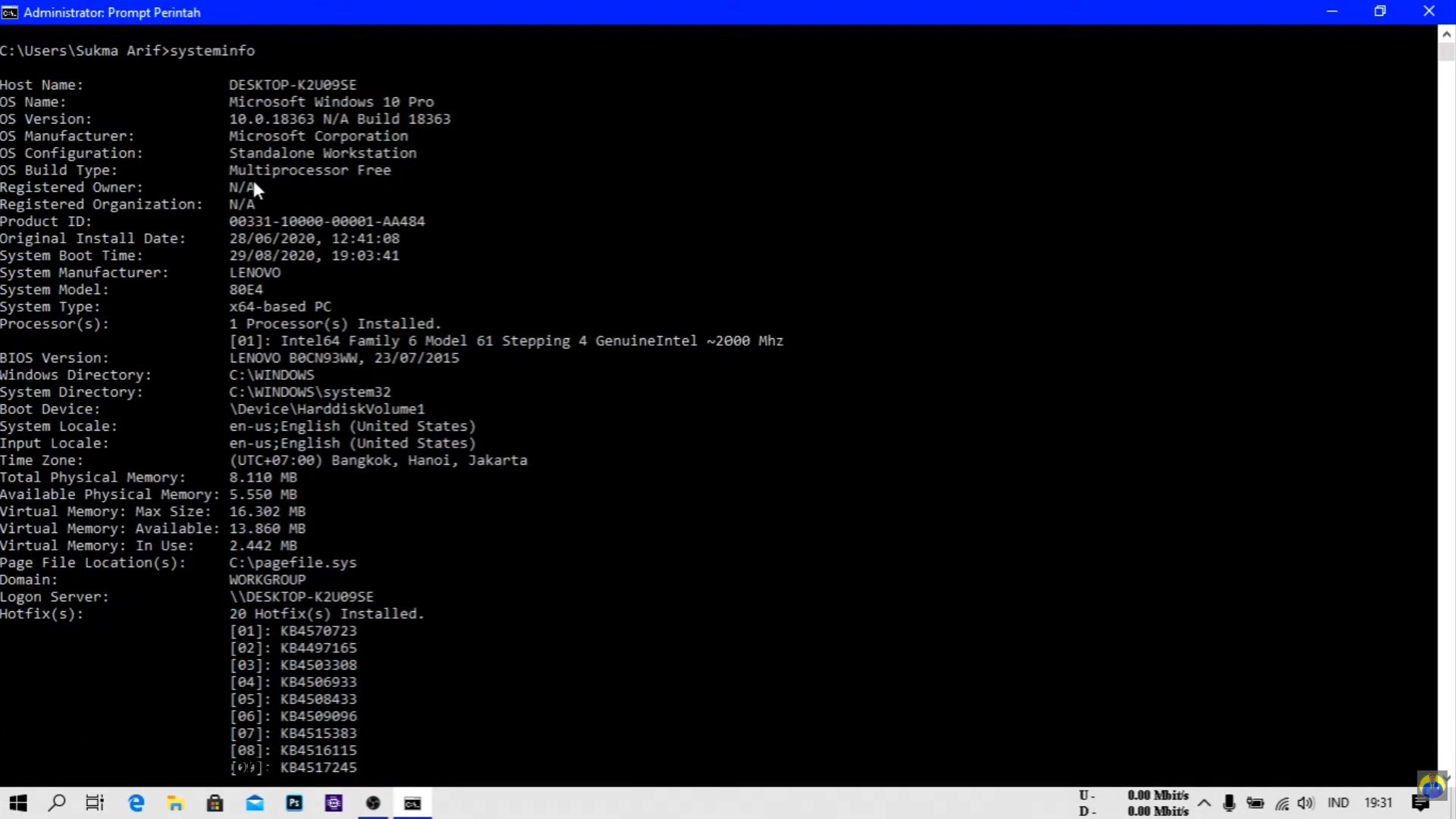Screen dimensions: 1456x819
Task: Check battery status tray icon
Action: [1255, 803]
